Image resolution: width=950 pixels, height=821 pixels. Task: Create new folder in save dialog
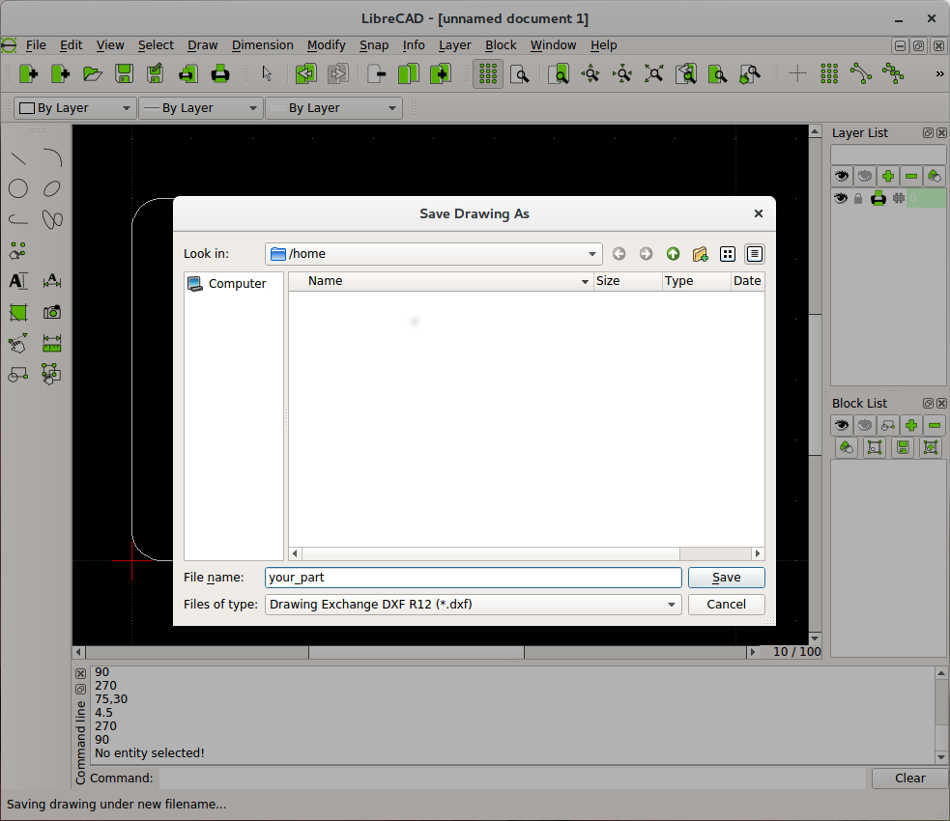coord(700,254)
